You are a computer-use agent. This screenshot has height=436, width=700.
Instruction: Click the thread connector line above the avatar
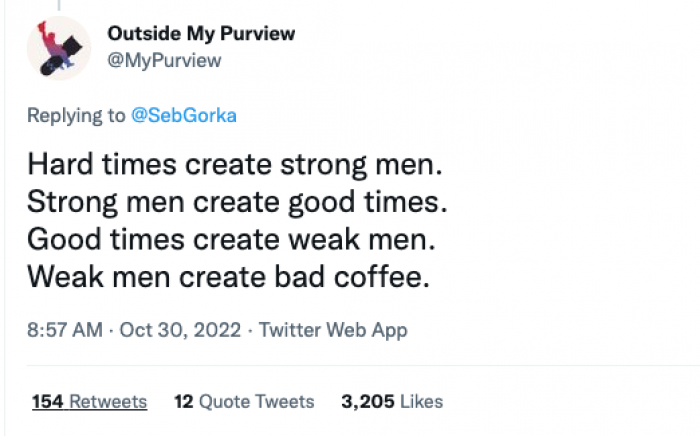57,5
